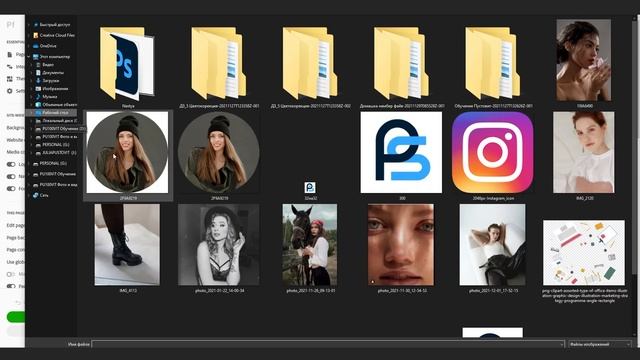Select the 2FMA0219 portrait with dark background

coord(219,152)
